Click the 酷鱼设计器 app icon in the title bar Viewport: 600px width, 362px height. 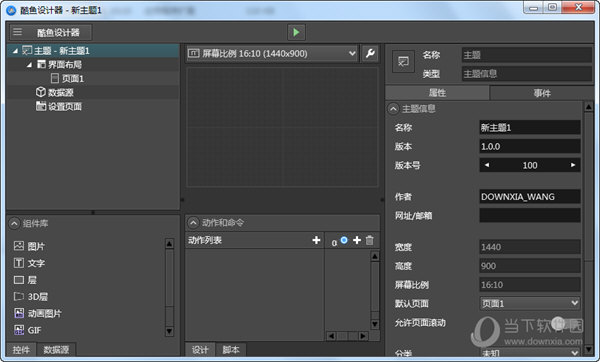coord(11,10)
